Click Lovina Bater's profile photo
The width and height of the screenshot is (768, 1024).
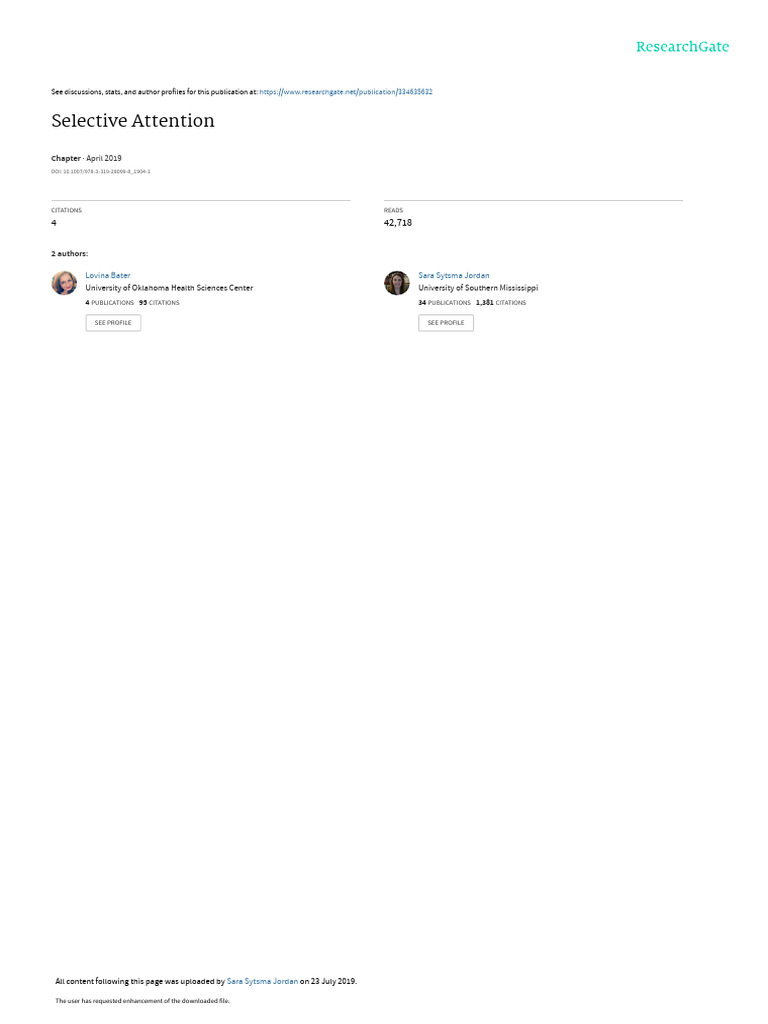click(64, 283)
